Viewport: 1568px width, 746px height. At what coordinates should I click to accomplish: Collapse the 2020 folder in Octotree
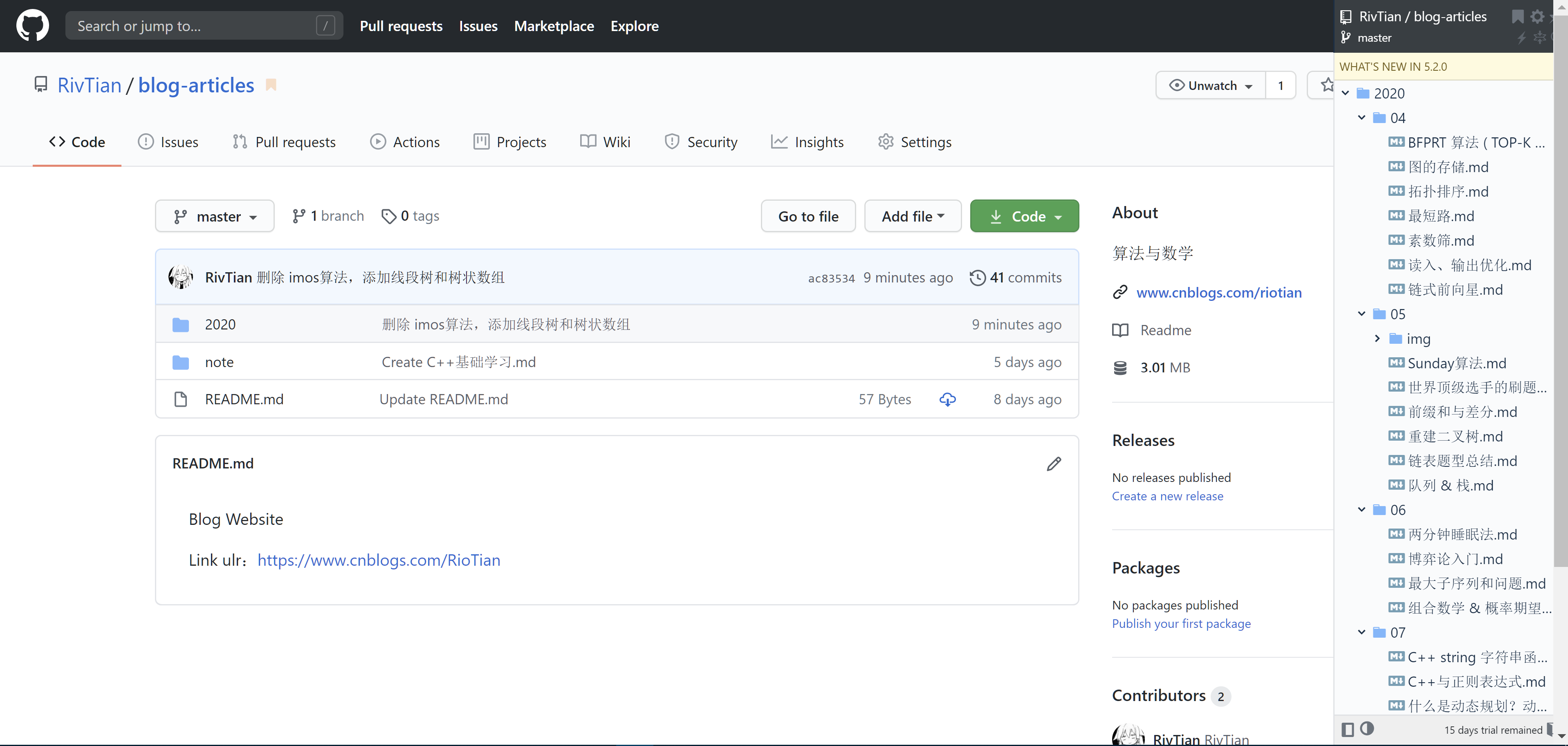point(1346,93)
